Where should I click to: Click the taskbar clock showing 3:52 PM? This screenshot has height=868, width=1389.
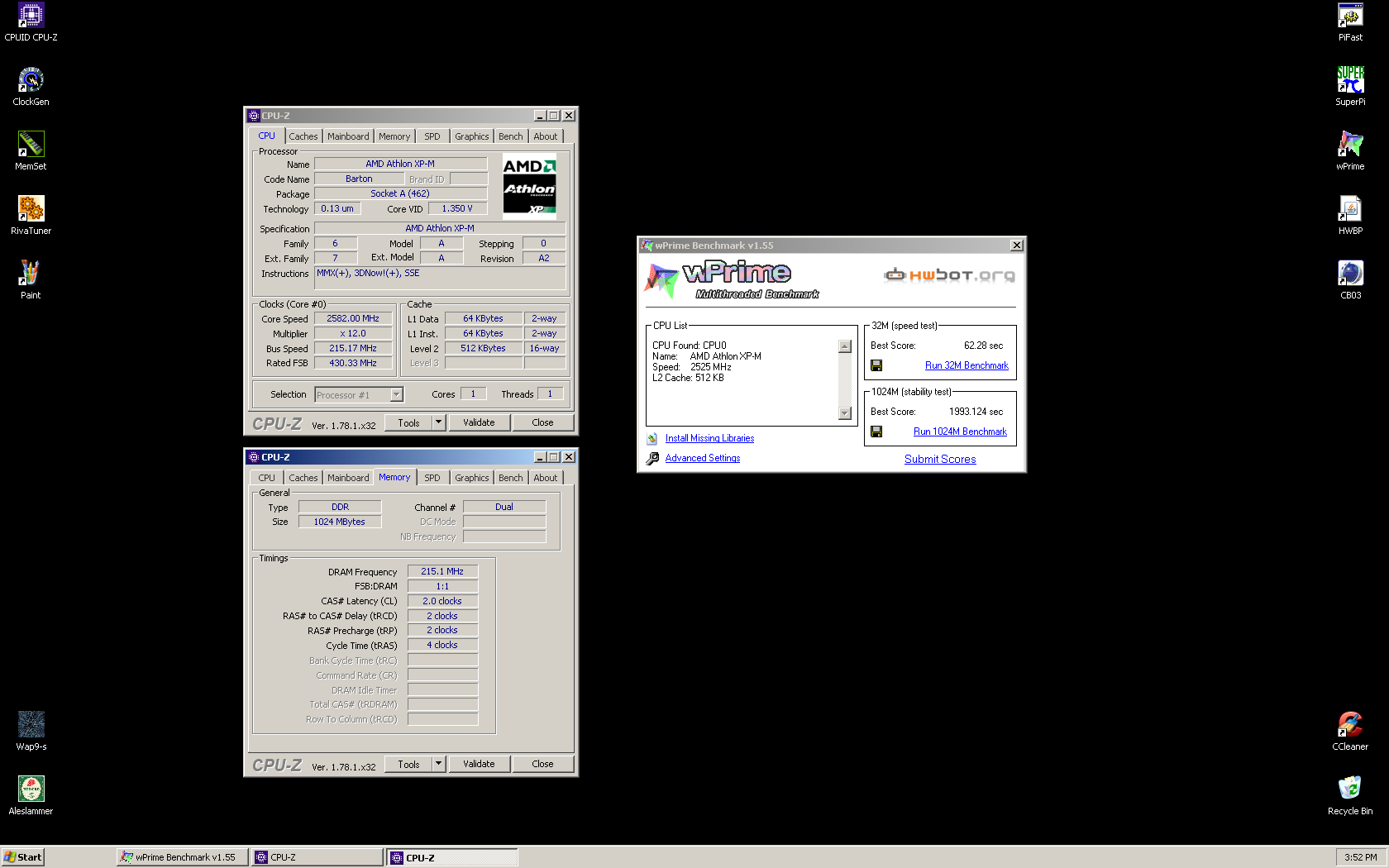pos(1361,857)
